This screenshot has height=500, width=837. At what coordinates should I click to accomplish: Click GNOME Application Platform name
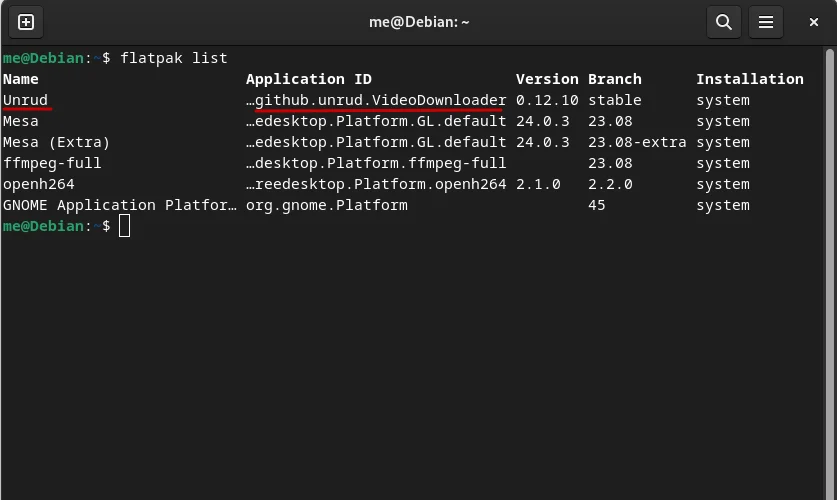(120, 205)
